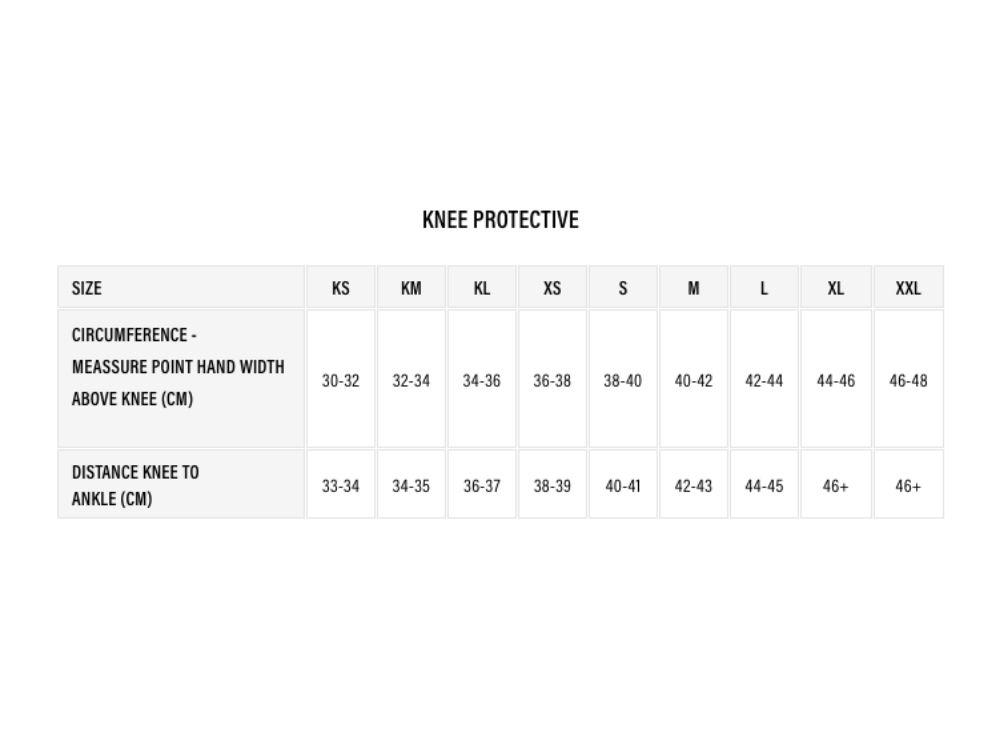Select the XL size column header
Image resolution: width=1000 pixels, height=750 pixels.
(x=835, y=288)
